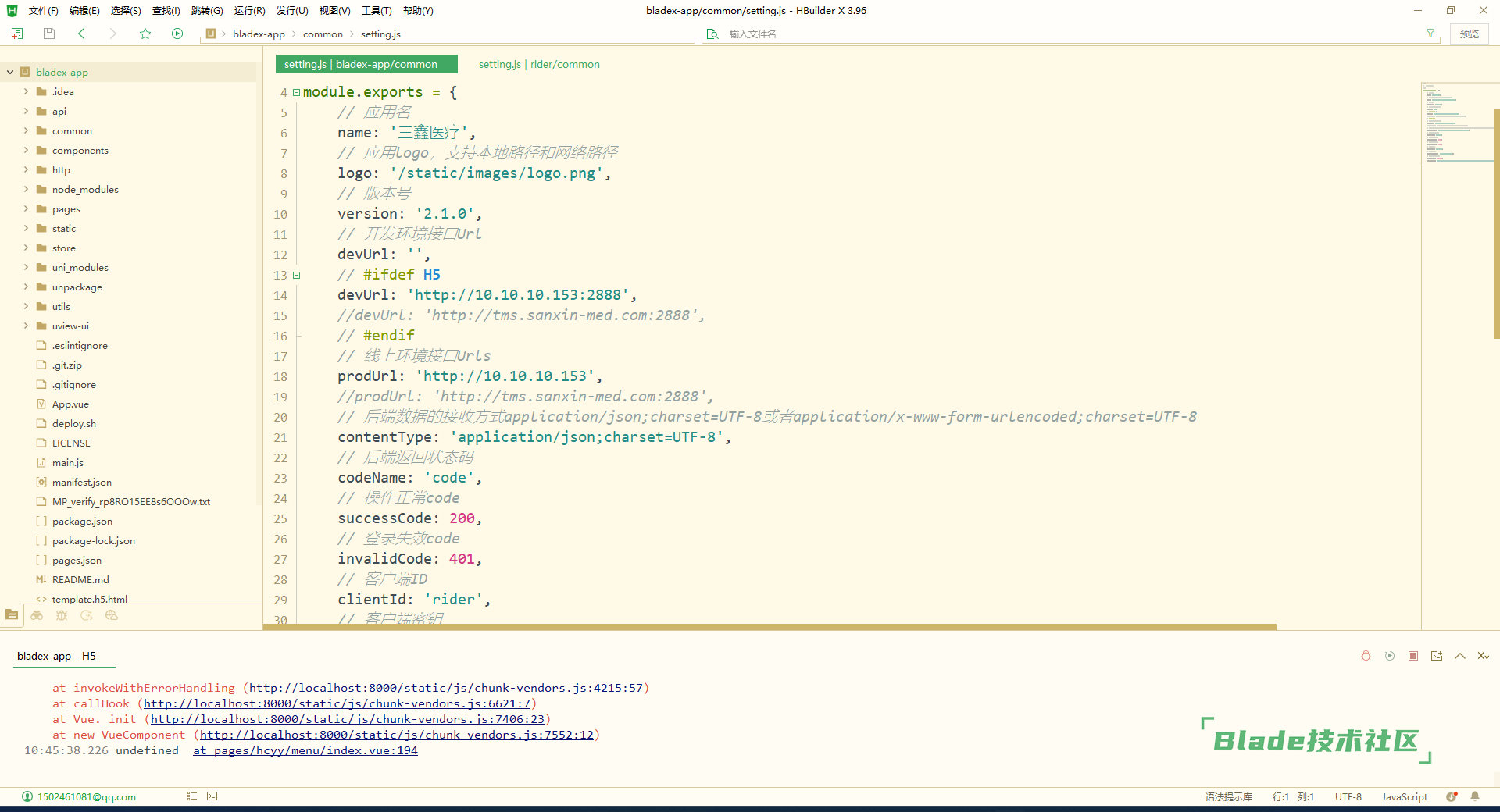This screenshot has height=812, width=1500.
Task: Go forward with the right arrow icon
Action: coord(113,34)
